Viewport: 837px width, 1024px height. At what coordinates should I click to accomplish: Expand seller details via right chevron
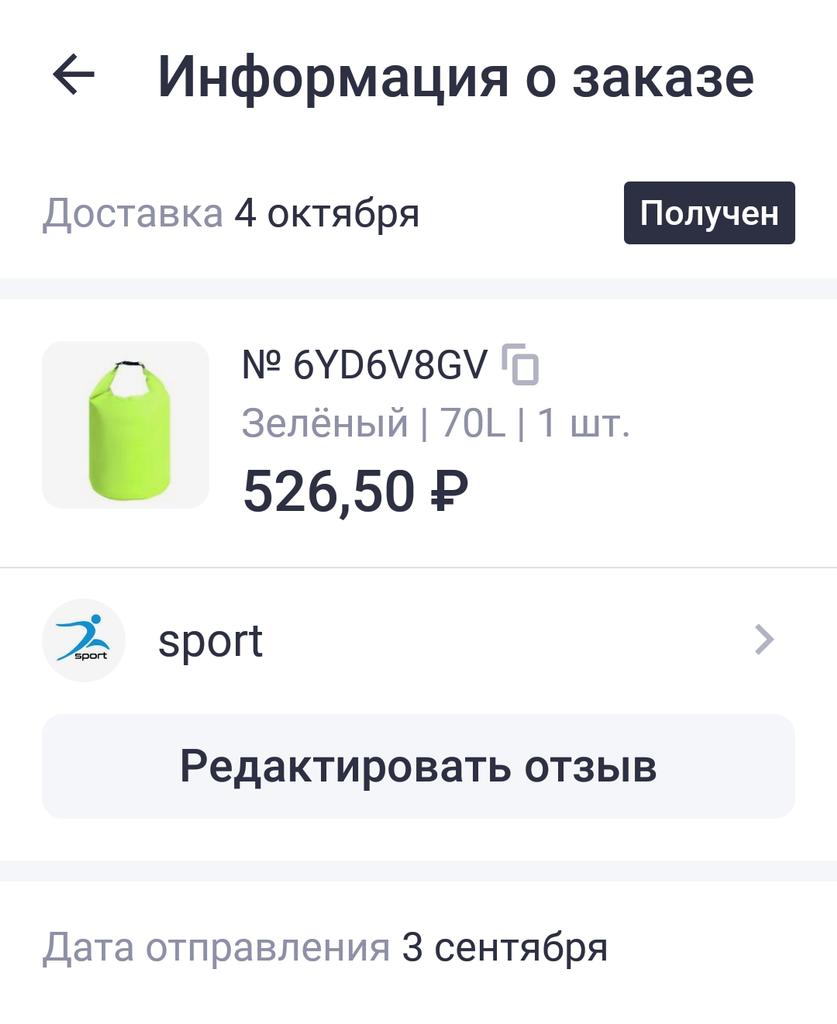765,639
